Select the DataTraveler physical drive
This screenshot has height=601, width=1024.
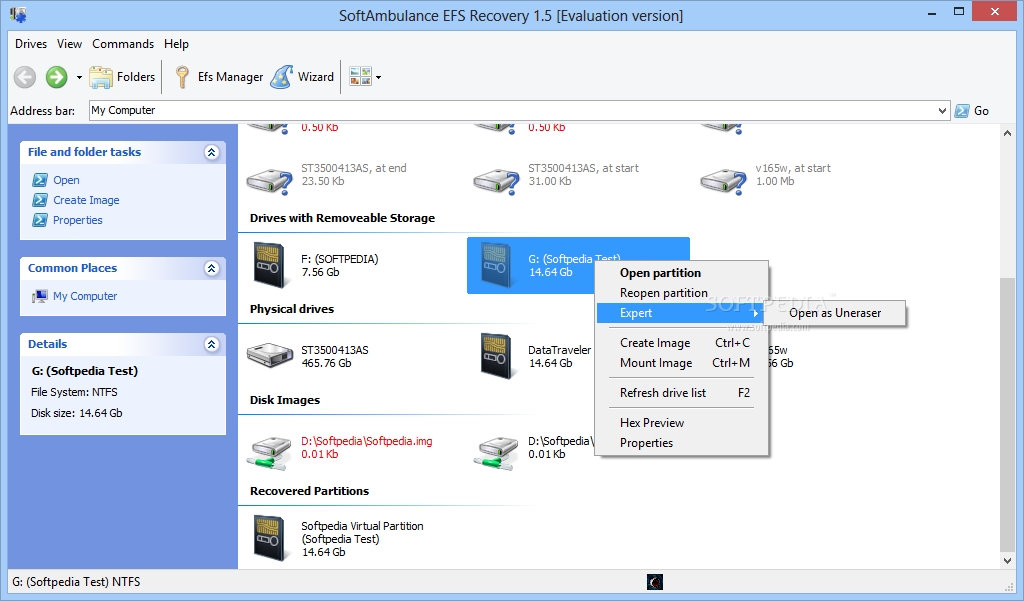536,356
